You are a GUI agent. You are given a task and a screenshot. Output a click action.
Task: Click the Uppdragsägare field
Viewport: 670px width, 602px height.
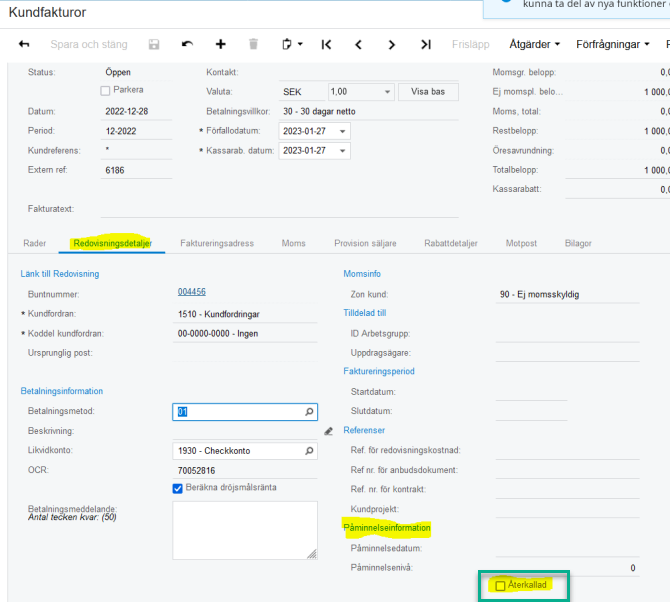(567, 353)
